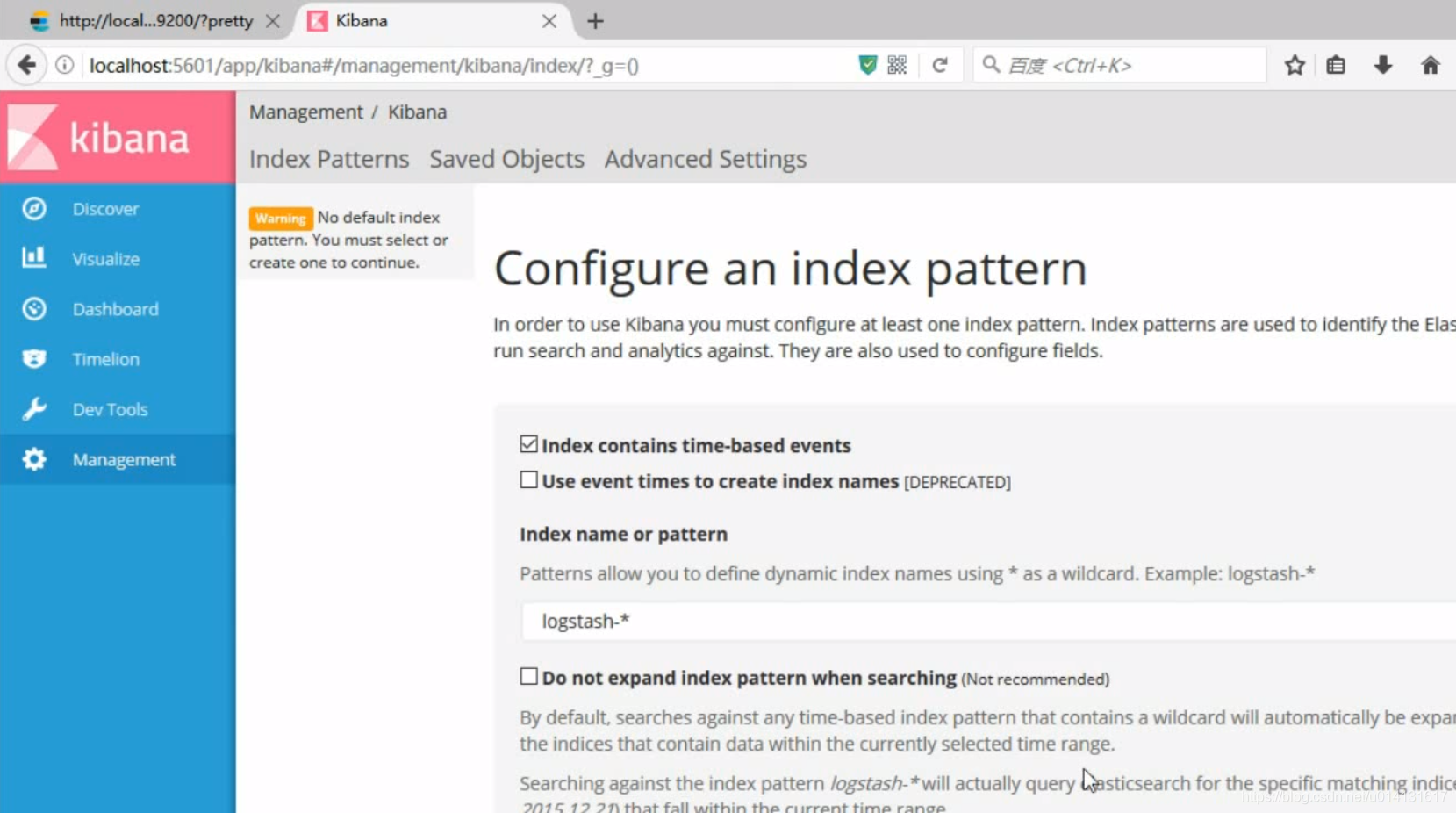
Task: Click the Configure an index pattern heading
Action: point(790,269)
